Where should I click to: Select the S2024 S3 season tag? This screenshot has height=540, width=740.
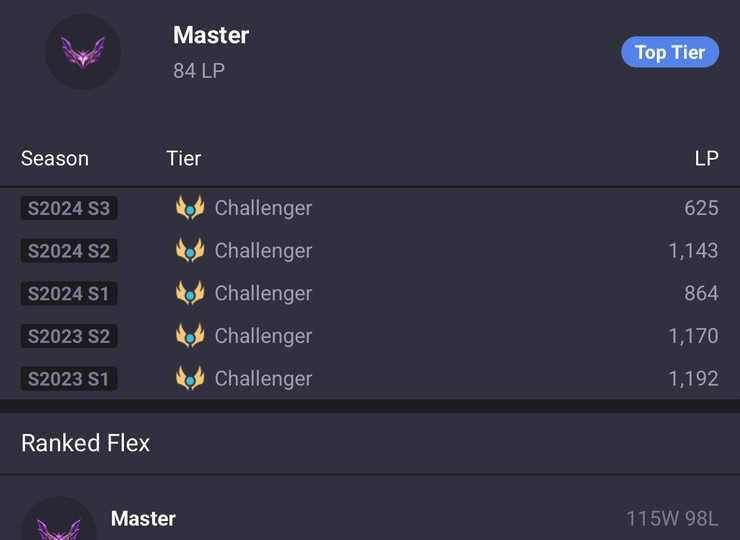pos(69,208)
